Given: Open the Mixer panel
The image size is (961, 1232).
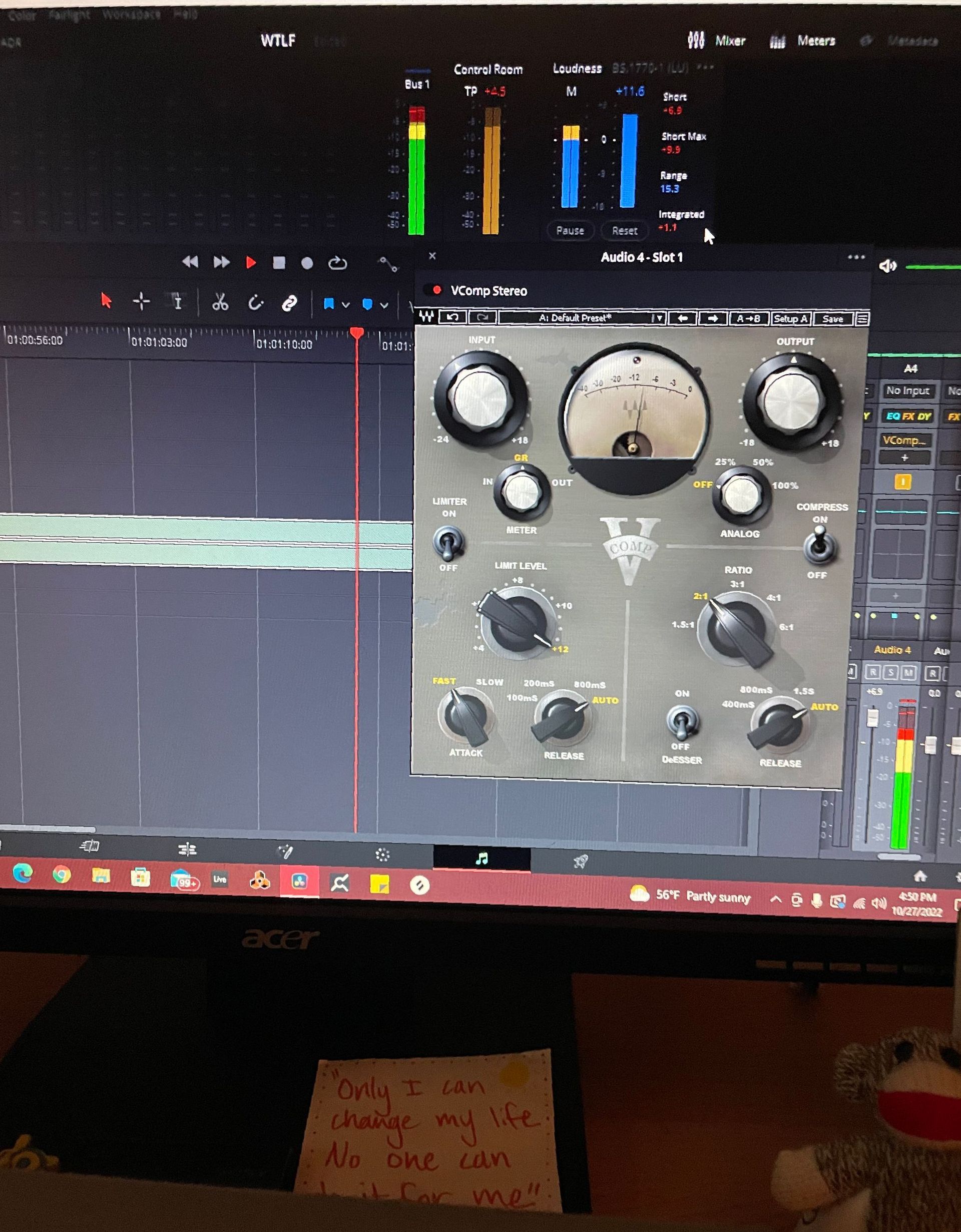Looking at the screenshot, I should point(717,41).
